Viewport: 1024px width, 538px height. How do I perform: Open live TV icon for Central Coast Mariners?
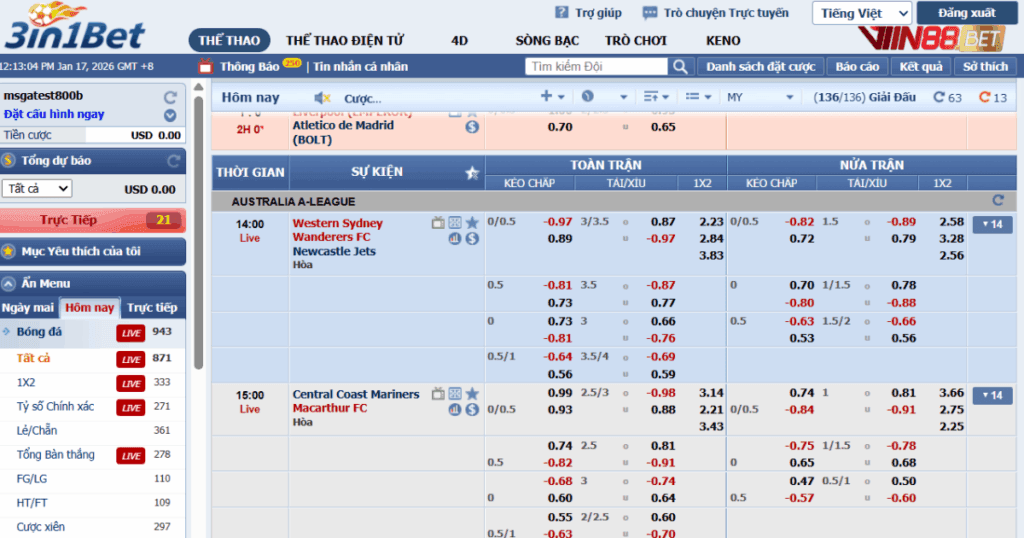click(x=438, y=394)
